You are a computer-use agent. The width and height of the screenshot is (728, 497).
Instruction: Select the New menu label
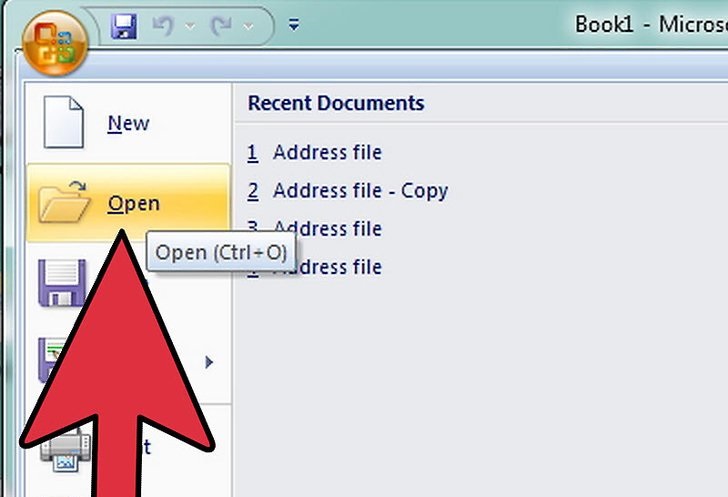click(x=128, y=124)
